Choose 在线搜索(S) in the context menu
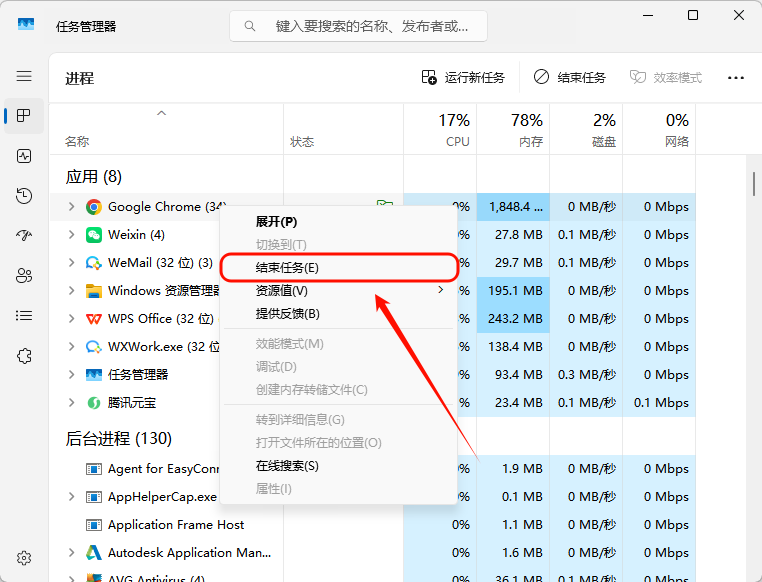Viewport: 762px width, 582px height. click(338, 466)
